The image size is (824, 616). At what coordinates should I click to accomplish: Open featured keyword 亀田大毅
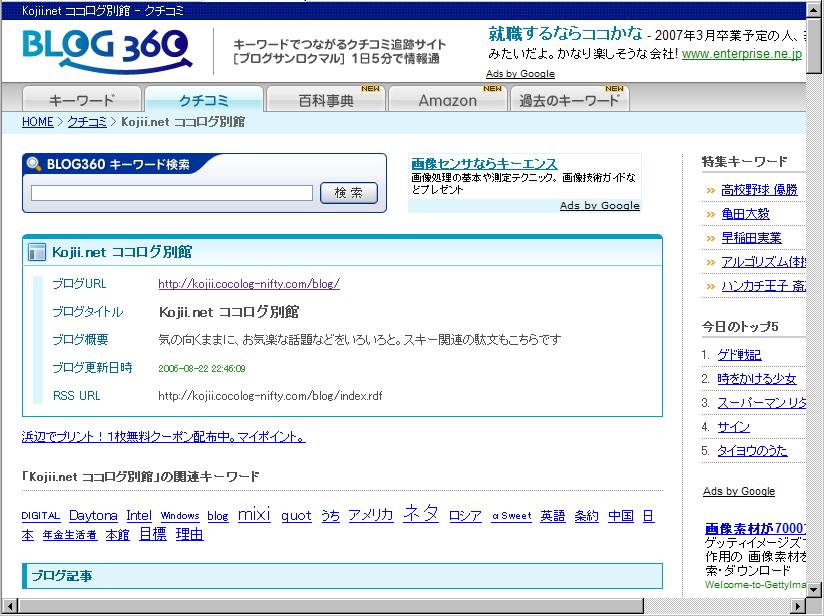[745, 214]
